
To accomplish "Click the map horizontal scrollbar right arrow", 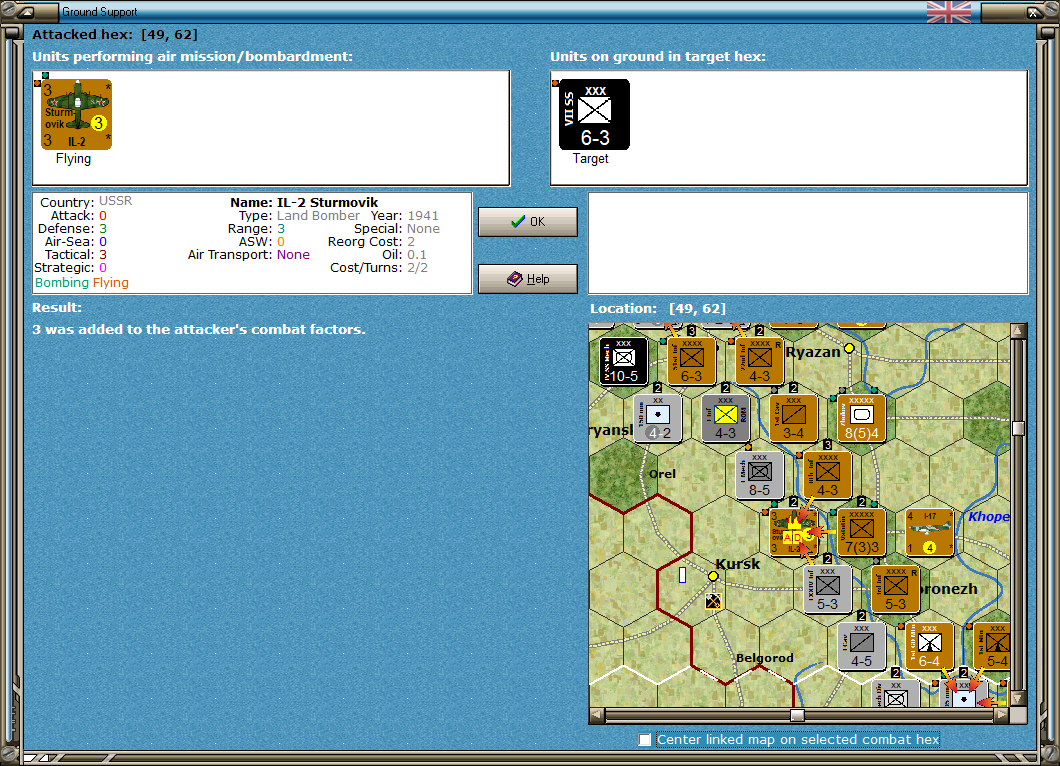I will coord(1002,715).
